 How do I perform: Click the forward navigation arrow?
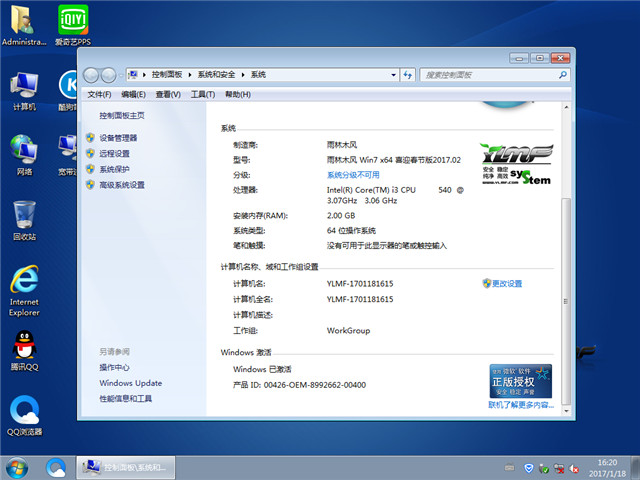108,75
